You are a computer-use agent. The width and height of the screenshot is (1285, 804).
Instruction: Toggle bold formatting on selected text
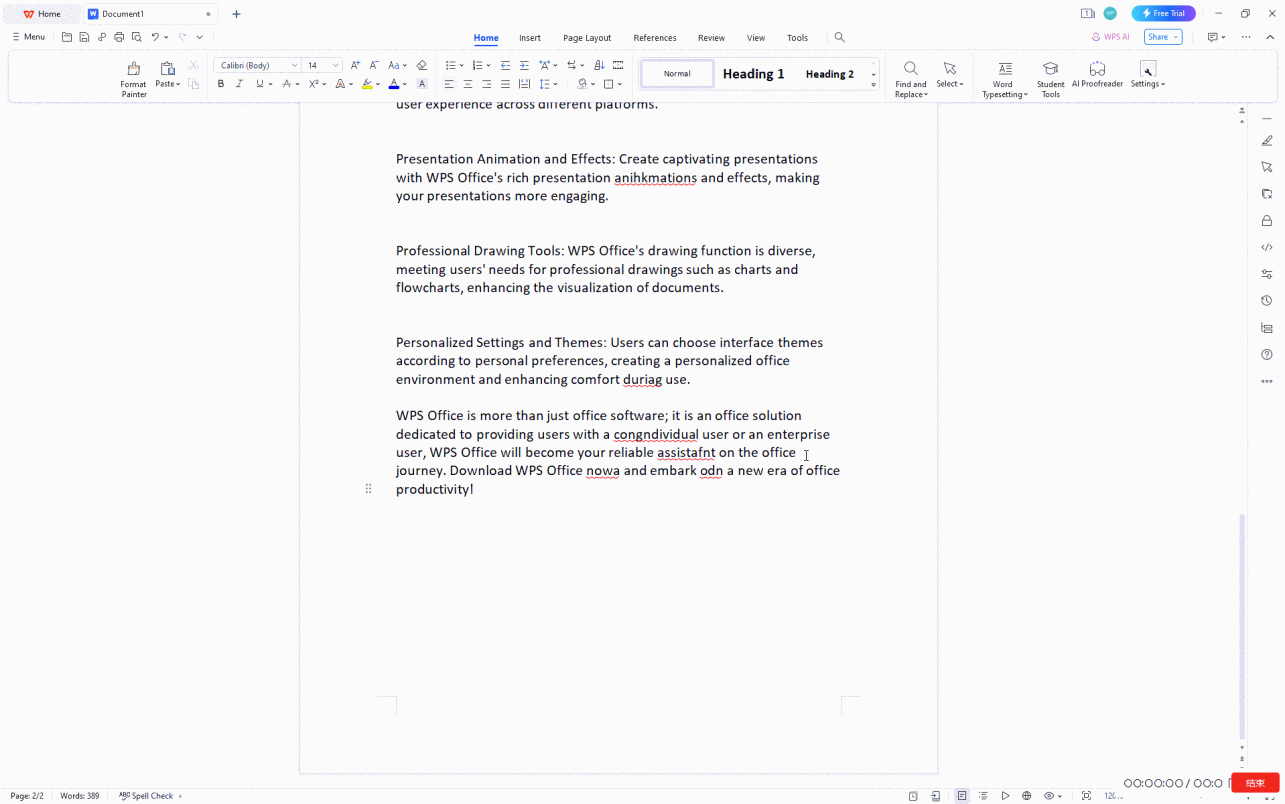click(x=220, y=83)
